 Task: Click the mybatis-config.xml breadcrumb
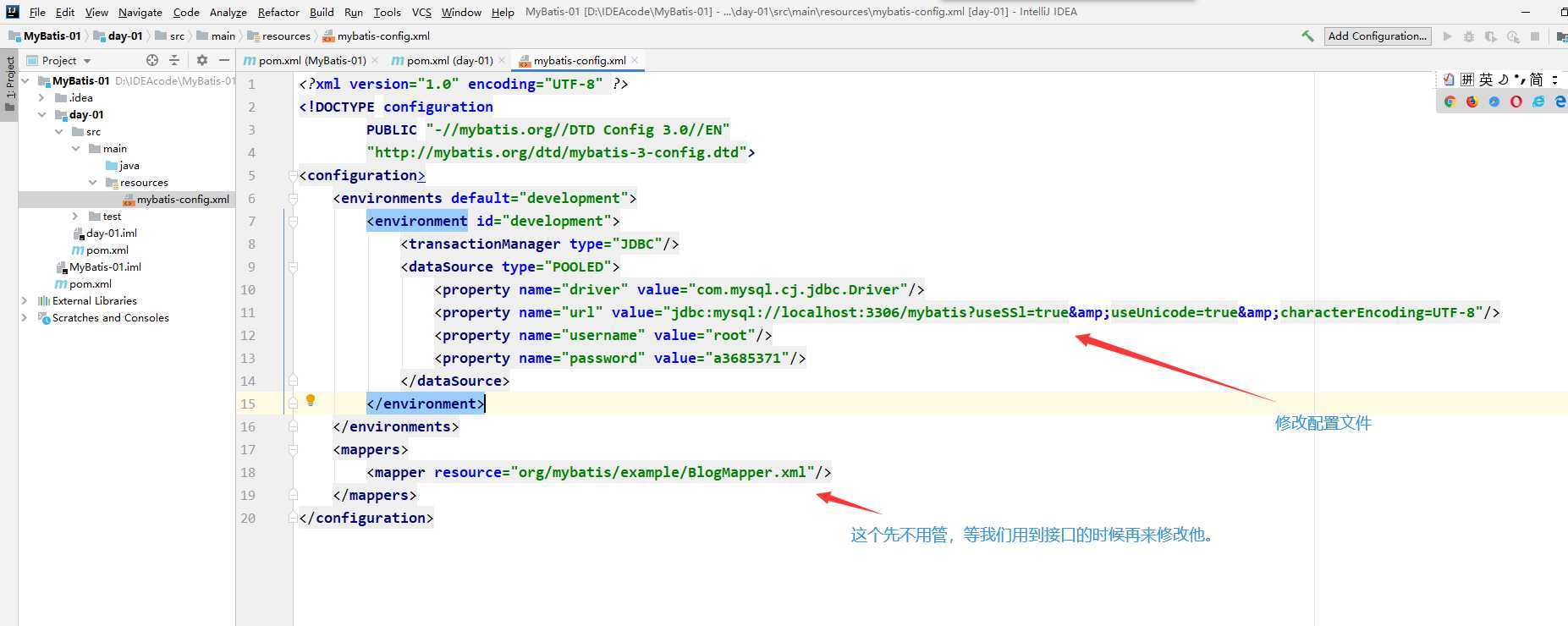point(376,36)
